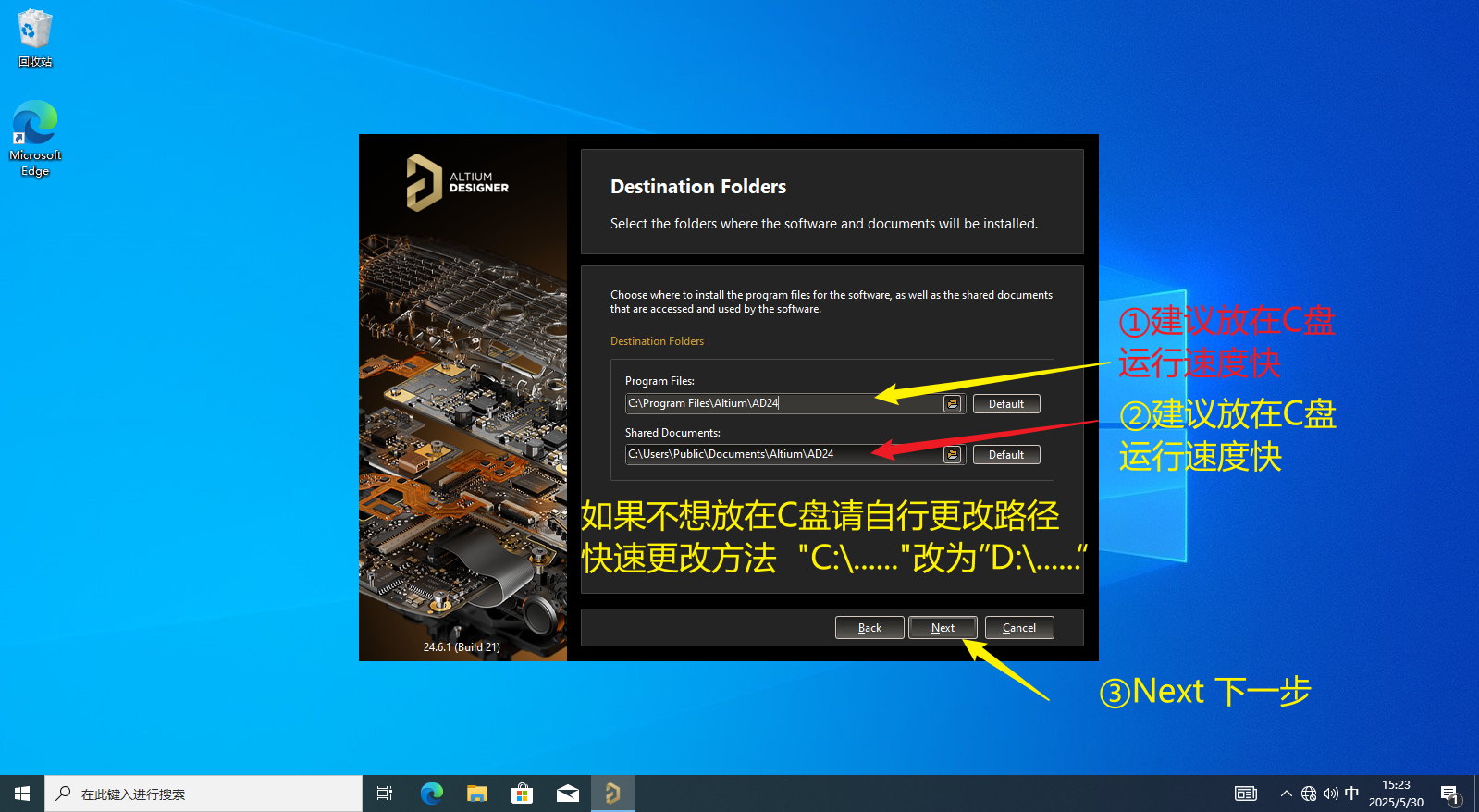Screen dimensions: 1479x812
Task: Switch the Chinese IME input indicator
Action: coord(1351,794)
